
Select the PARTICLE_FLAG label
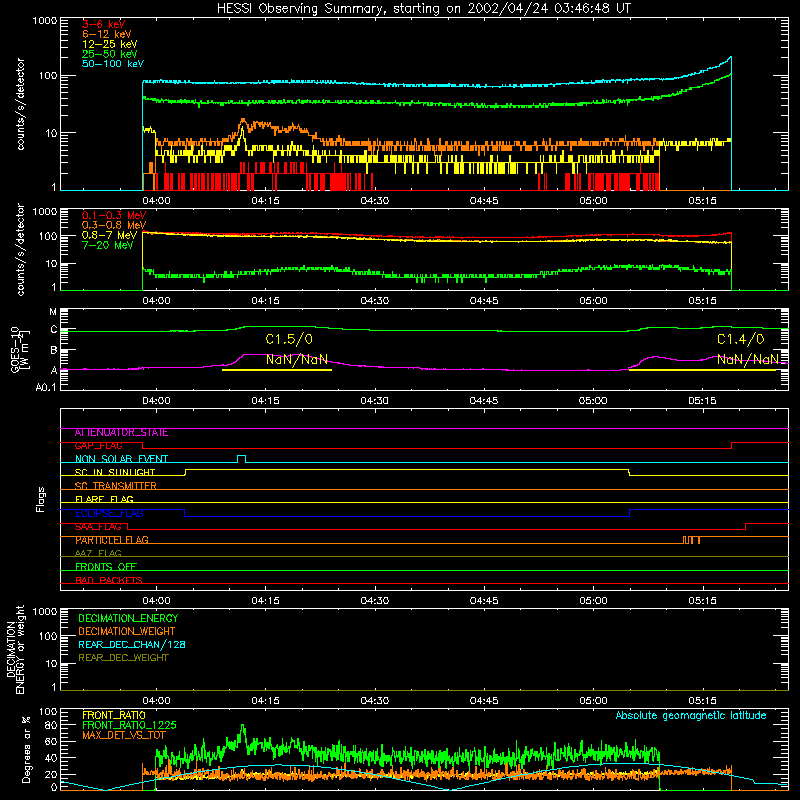[112, 540]
